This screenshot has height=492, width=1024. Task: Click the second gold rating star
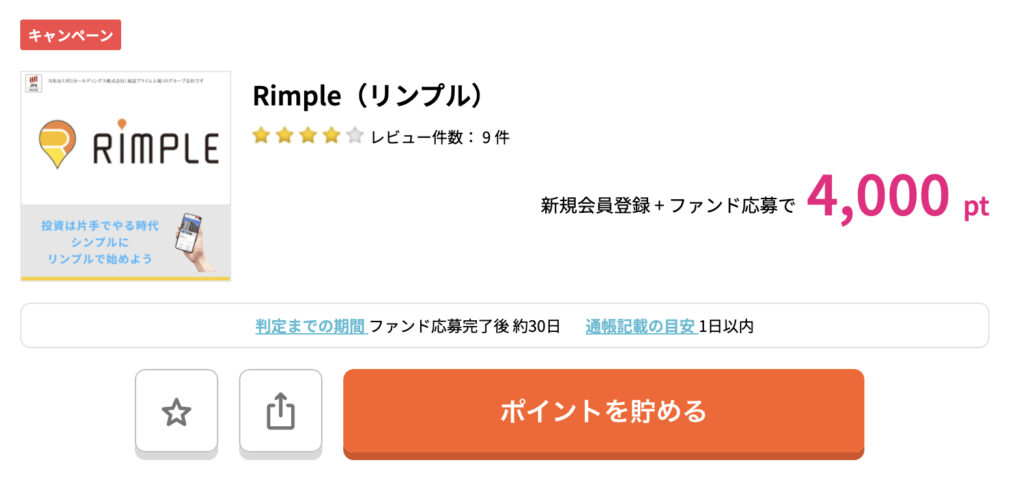pos(285,136)
